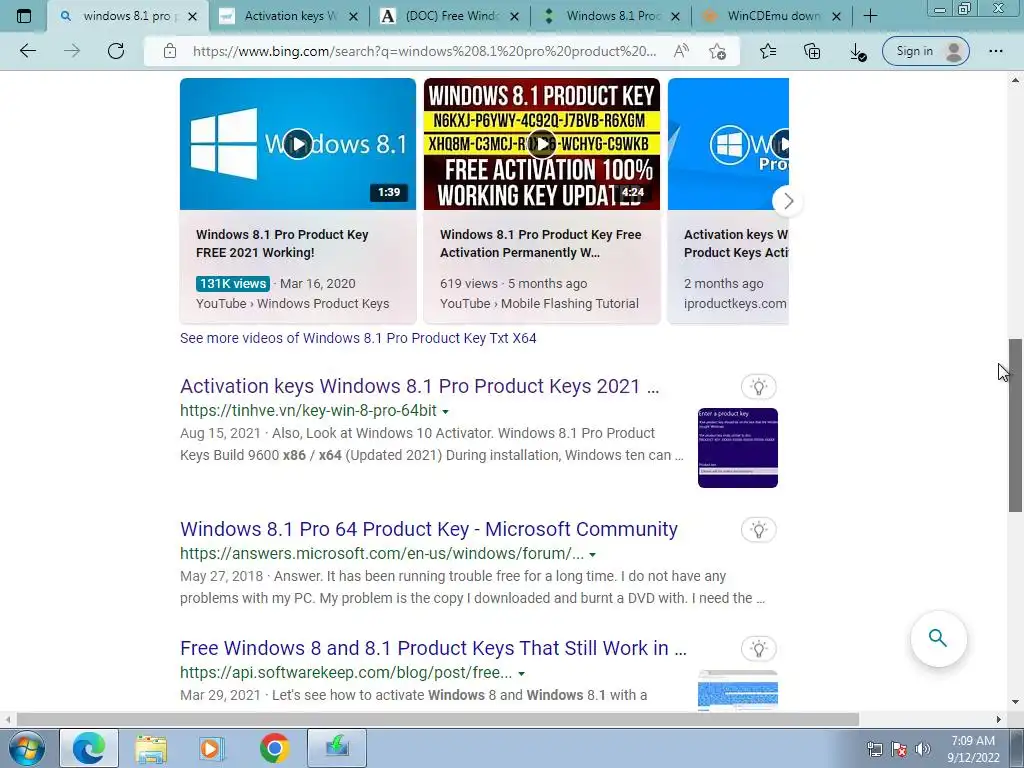Screen dimensions: 1024x768
Task: Close the WinCDEmu download tab
Action: 836,17
